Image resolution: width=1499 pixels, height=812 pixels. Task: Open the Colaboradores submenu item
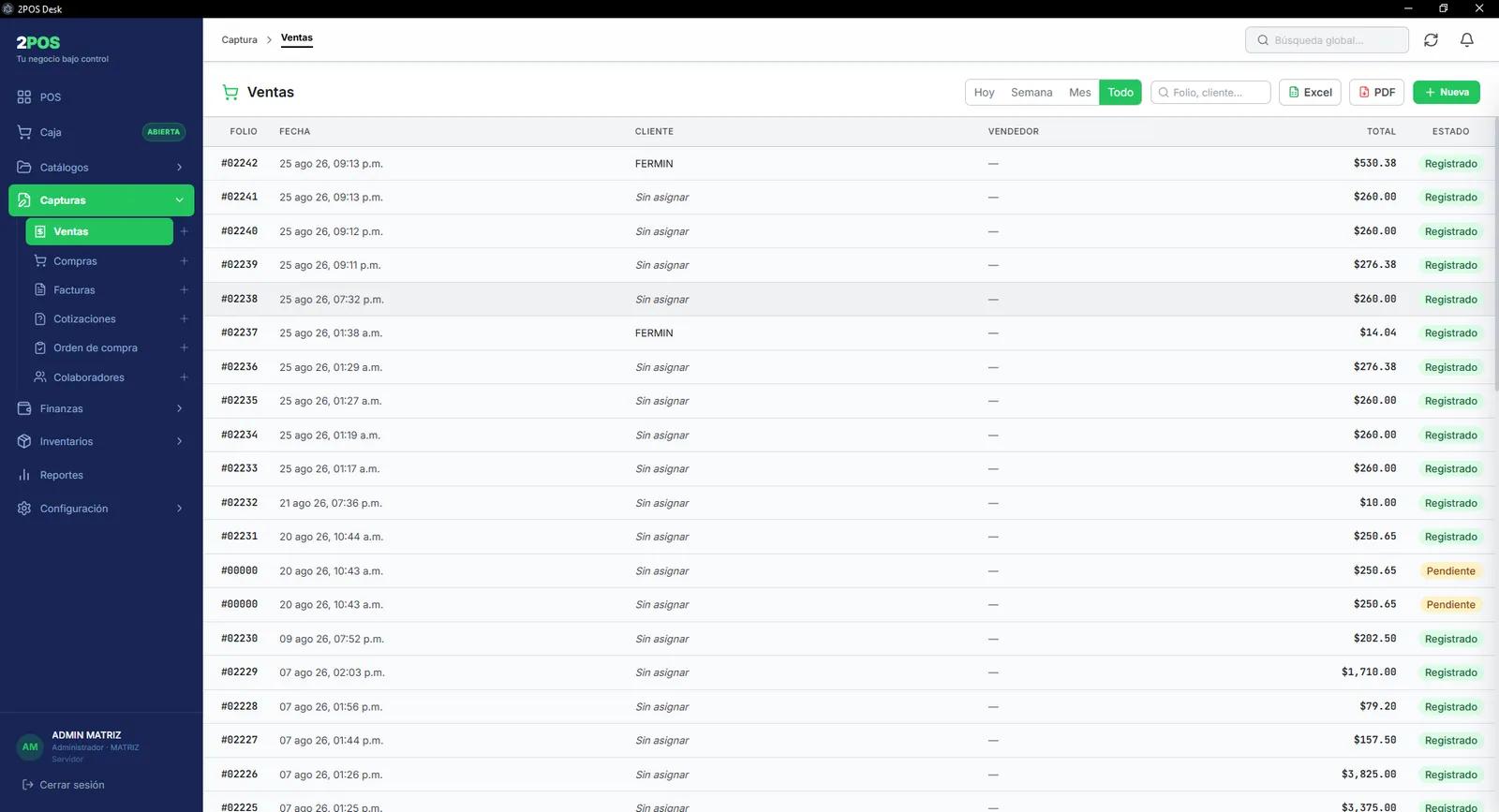point(99,377)
